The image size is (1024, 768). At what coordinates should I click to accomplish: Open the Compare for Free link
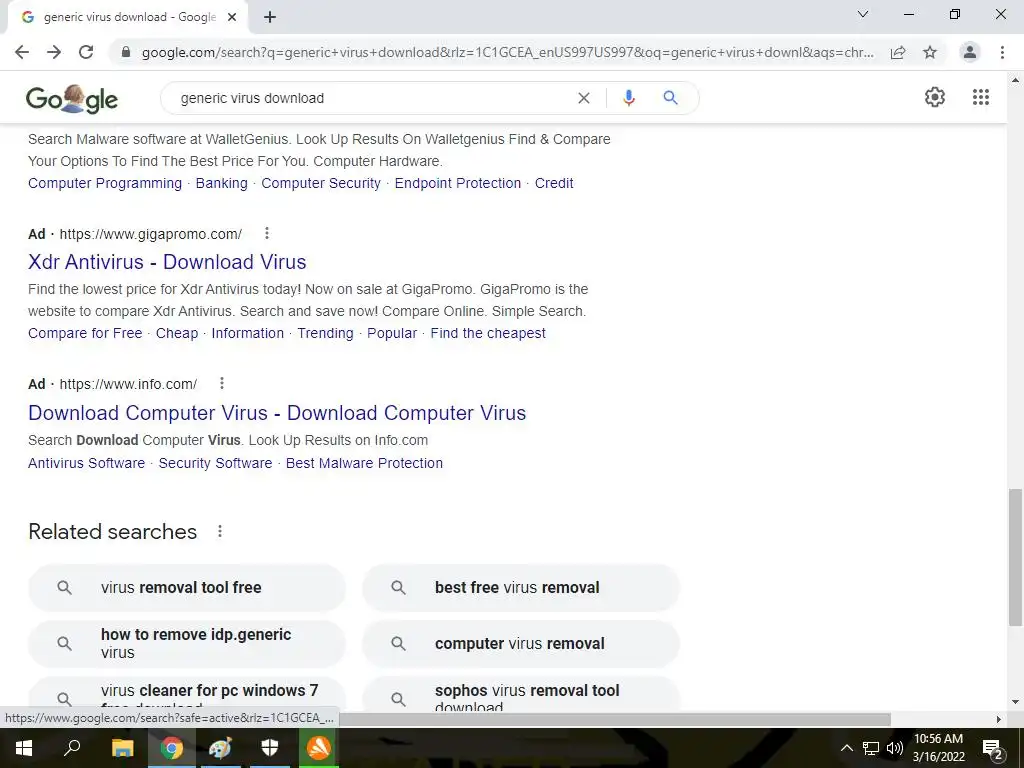pyautogui.click(x=85, y=333)
